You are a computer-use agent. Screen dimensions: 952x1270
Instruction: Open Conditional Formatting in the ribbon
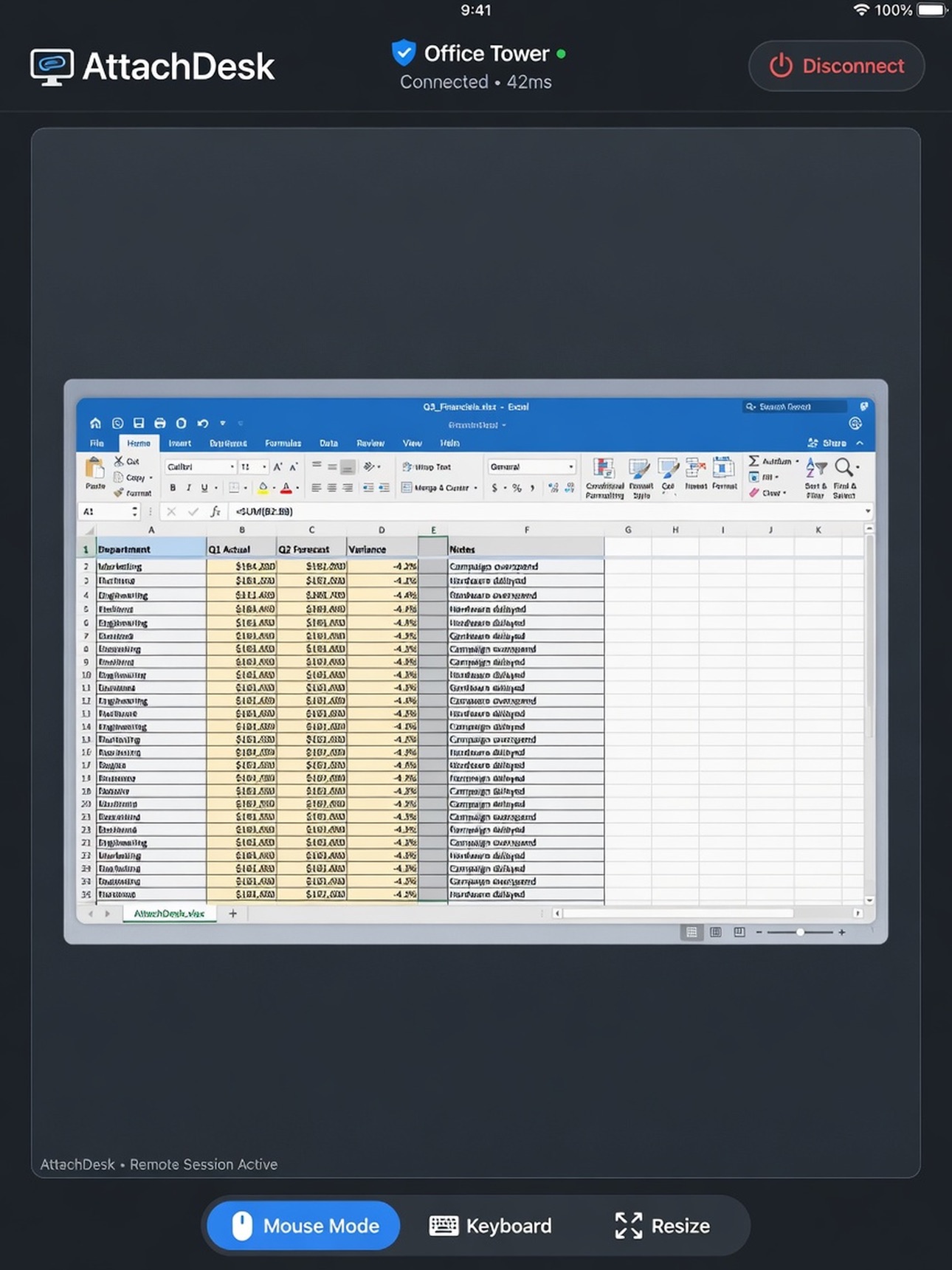pos(604,477)
